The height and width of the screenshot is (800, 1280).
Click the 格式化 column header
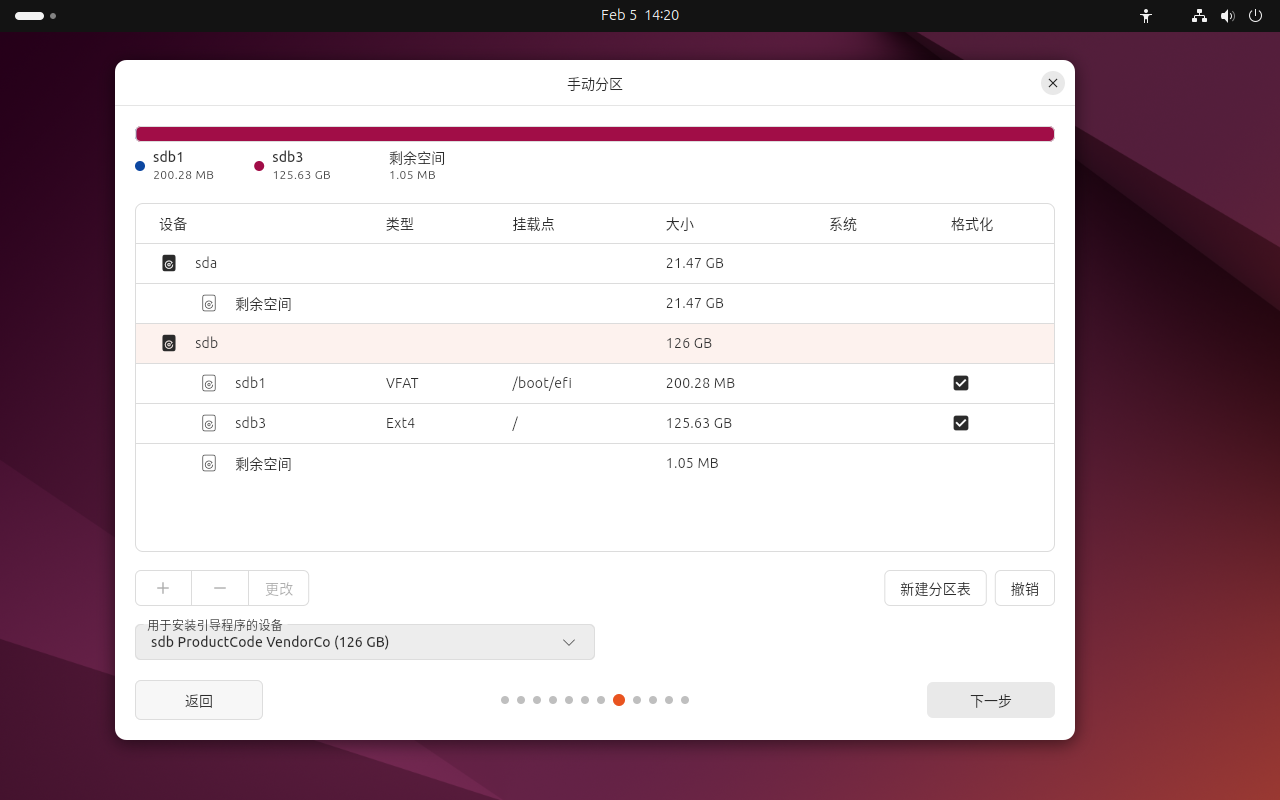(972, 224)
